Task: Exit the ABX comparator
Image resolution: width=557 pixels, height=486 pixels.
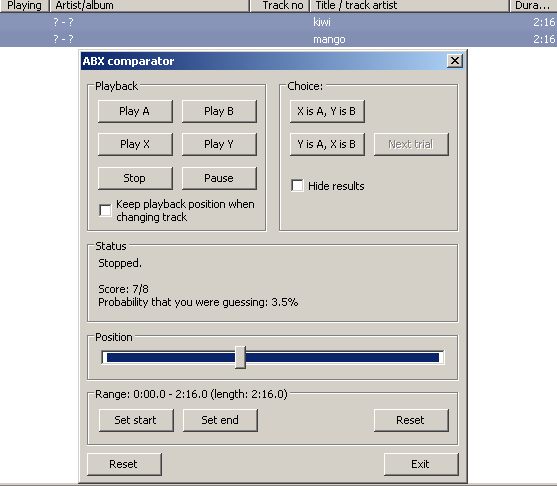Action: pyautogui.click(x=421, y=464)
